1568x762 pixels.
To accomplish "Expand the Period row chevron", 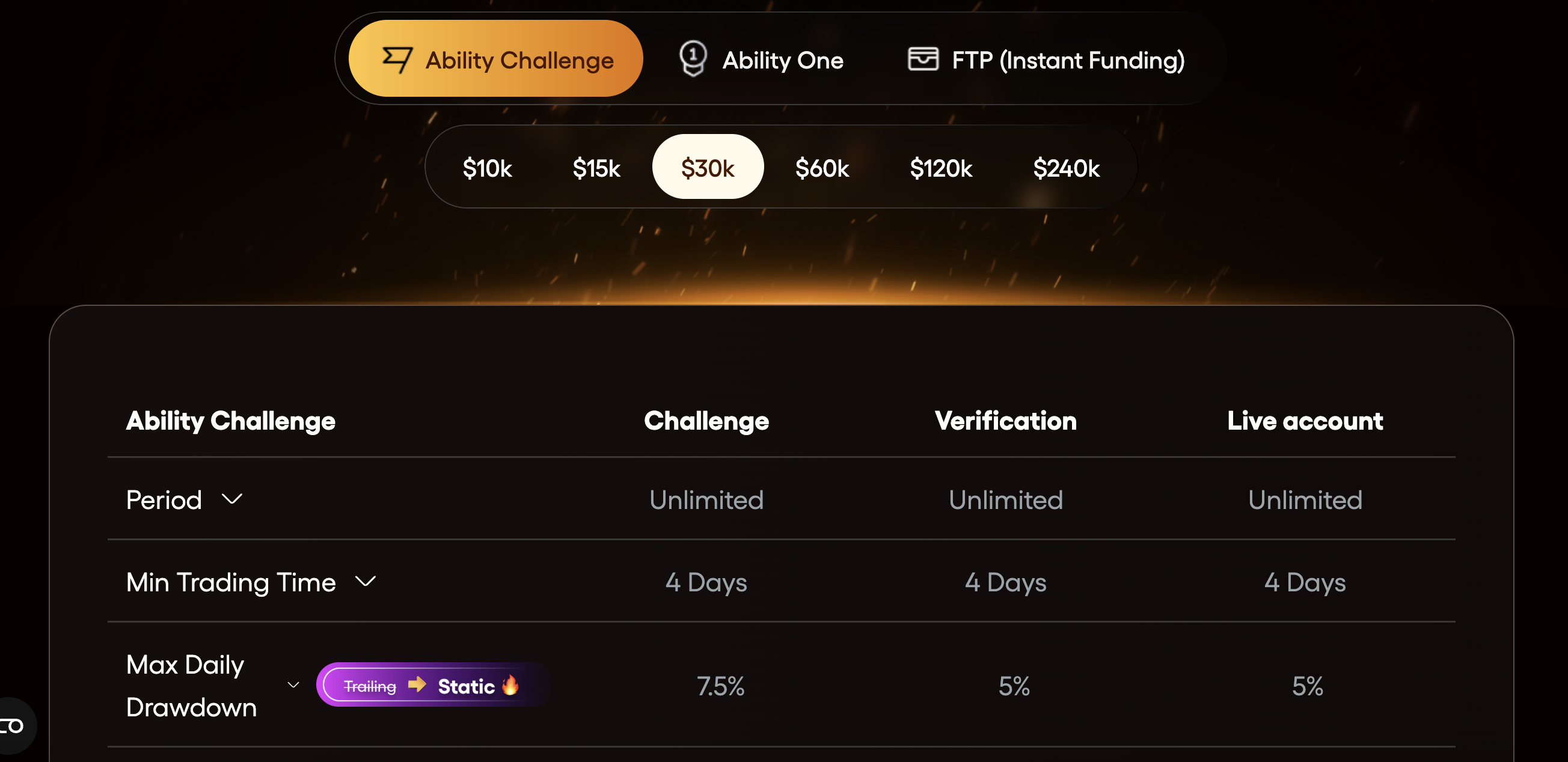I will (x=232, y=499).
